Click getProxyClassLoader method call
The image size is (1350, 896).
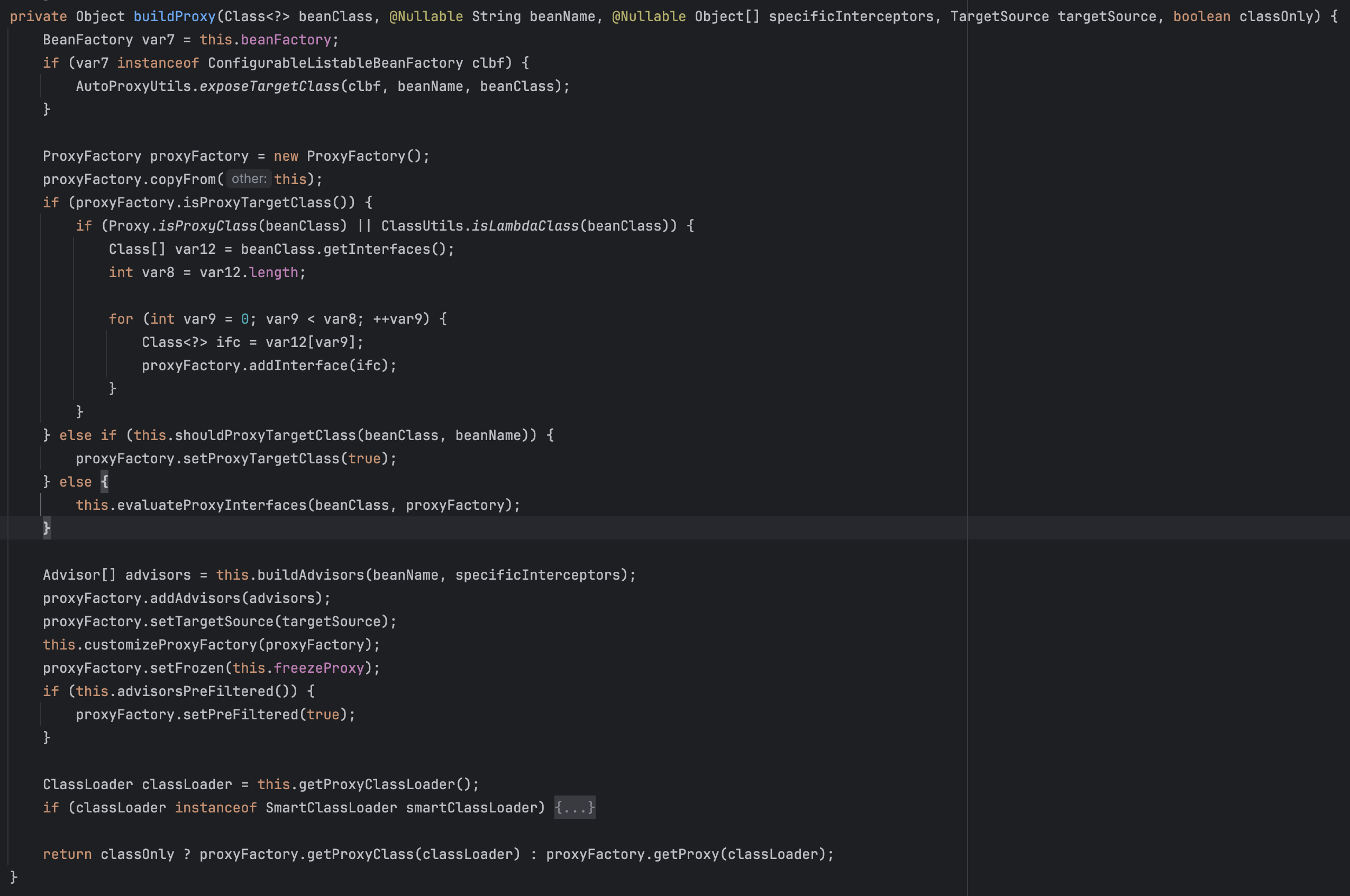(x=377, y=784)
